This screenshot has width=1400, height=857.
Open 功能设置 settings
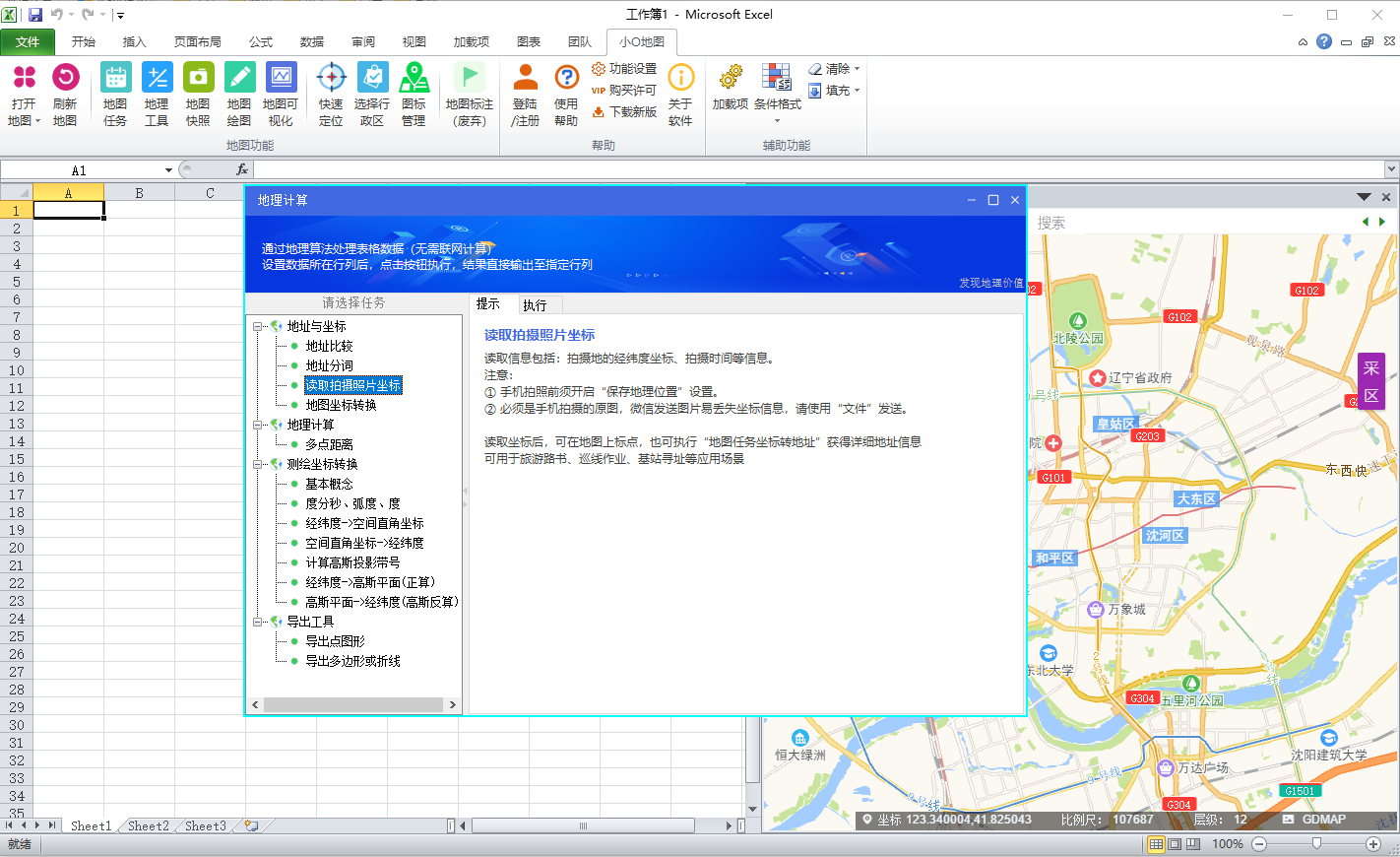point(624,69)
